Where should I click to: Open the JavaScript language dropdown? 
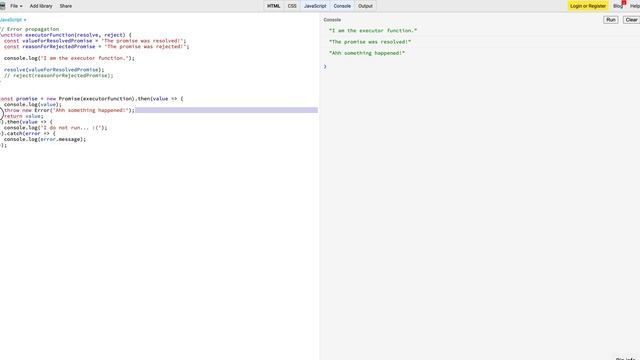point(13,20)
